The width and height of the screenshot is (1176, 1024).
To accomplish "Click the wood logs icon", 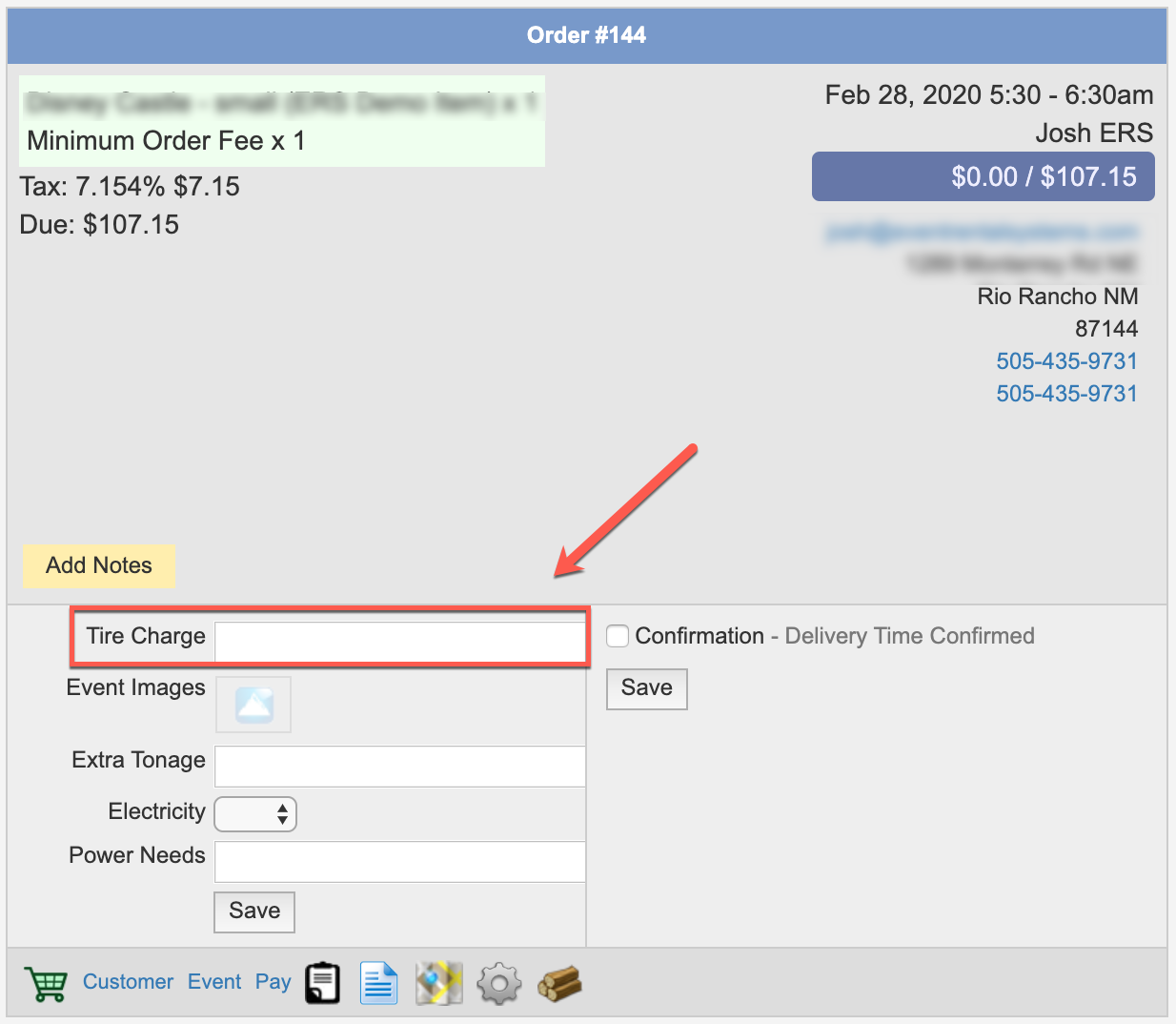I will coord(559,983).
